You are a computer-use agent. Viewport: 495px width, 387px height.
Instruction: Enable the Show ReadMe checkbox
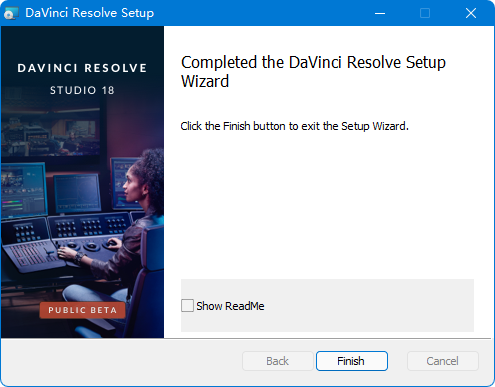coord(187,305)
